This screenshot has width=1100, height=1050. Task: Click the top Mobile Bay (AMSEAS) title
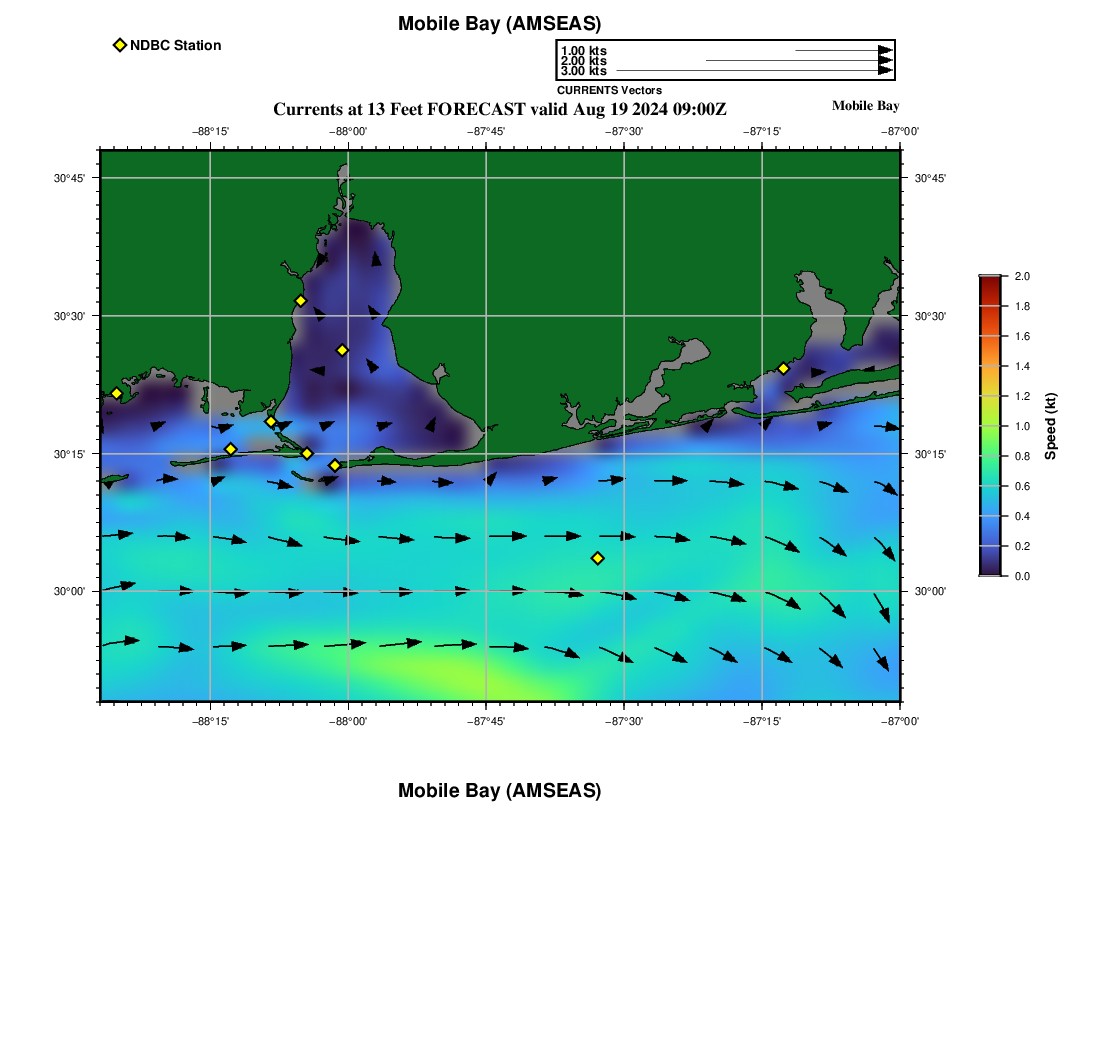click(x=499, y=24)
